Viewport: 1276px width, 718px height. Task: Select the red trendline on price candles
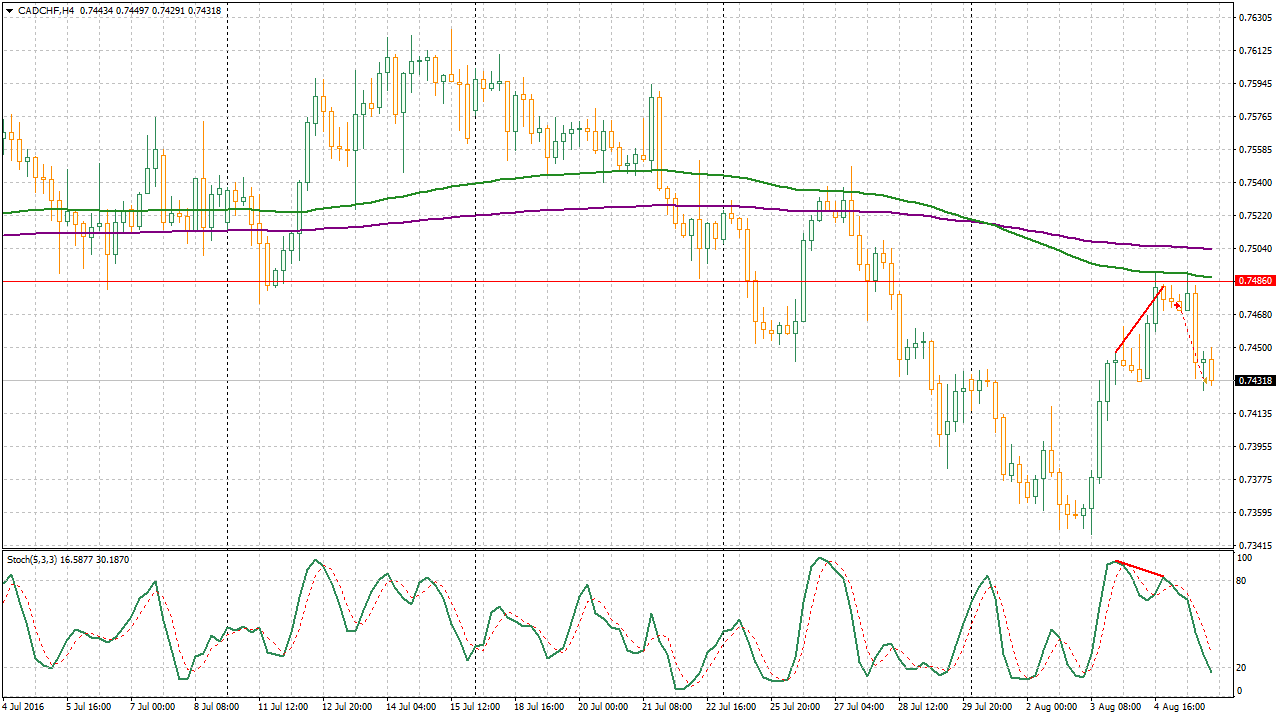(1139, 319)
